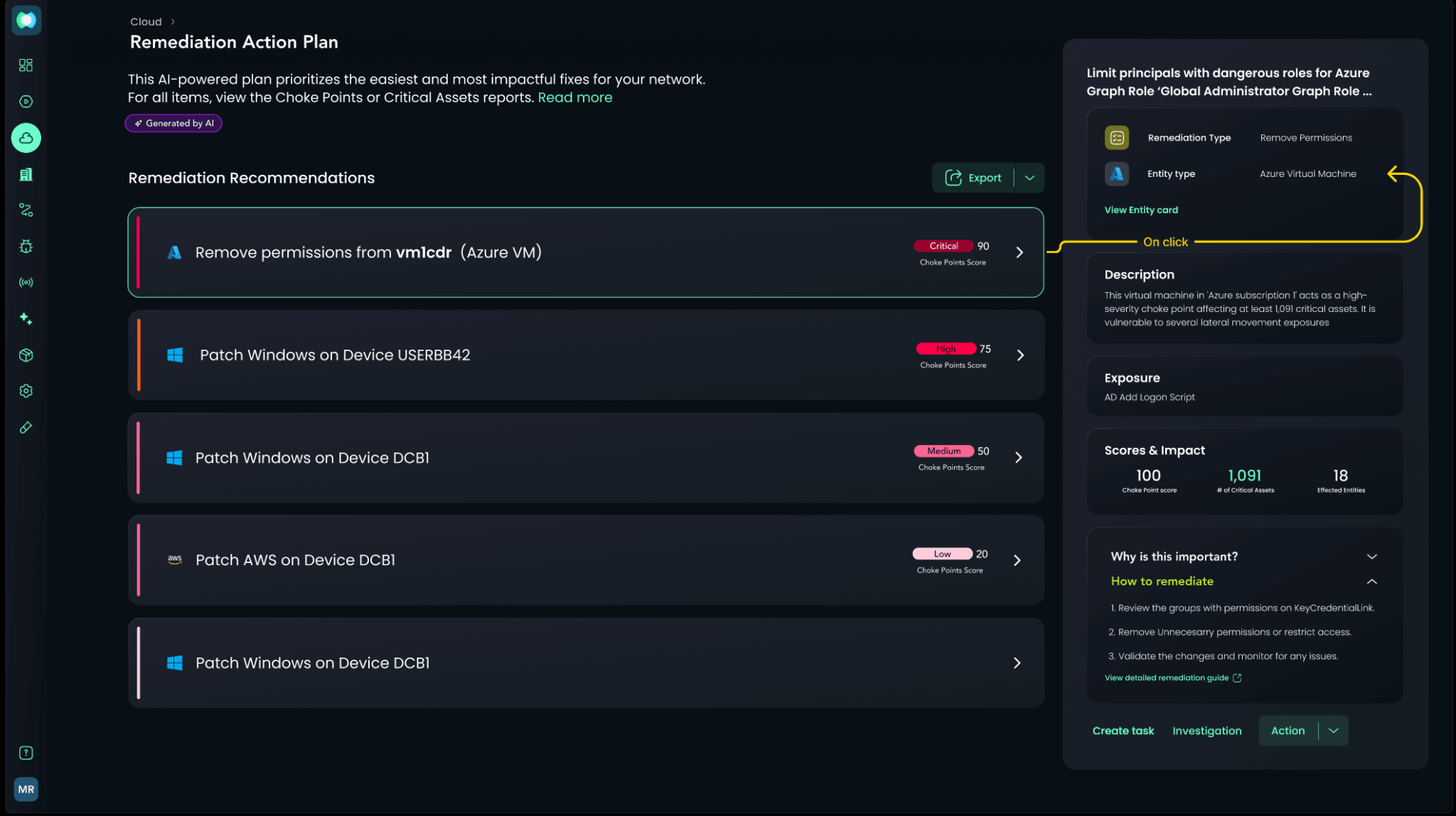Click the Create task button
The width and height of the screenshot is (1456, 816).
[x=1123, y=731]
